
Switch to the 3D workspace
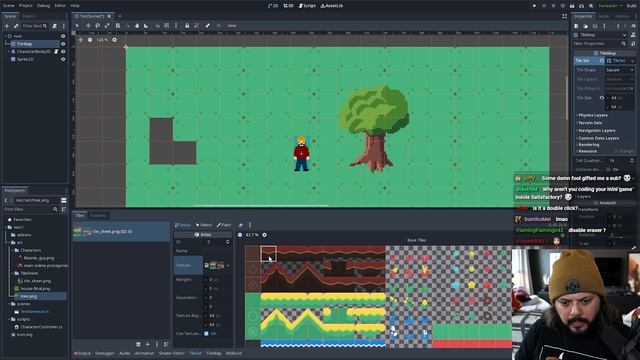289,6
